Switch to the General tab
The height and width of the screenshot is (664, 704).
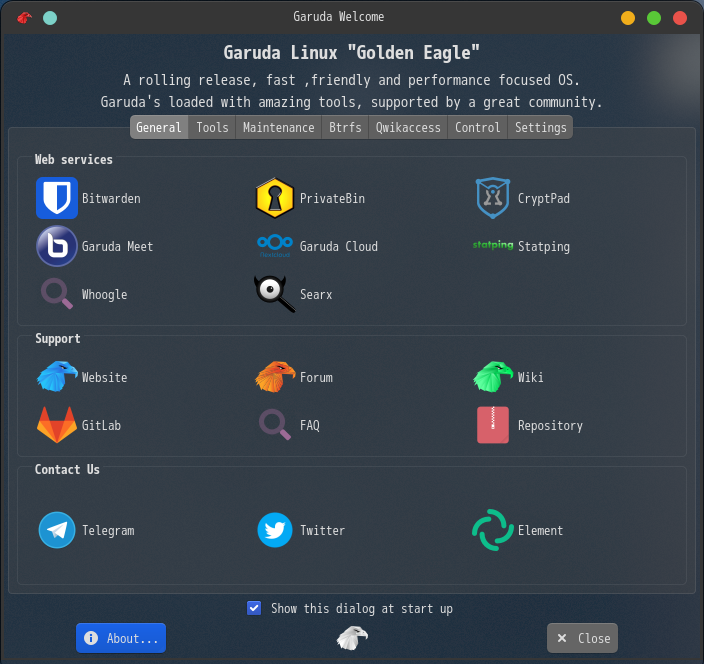159,128
